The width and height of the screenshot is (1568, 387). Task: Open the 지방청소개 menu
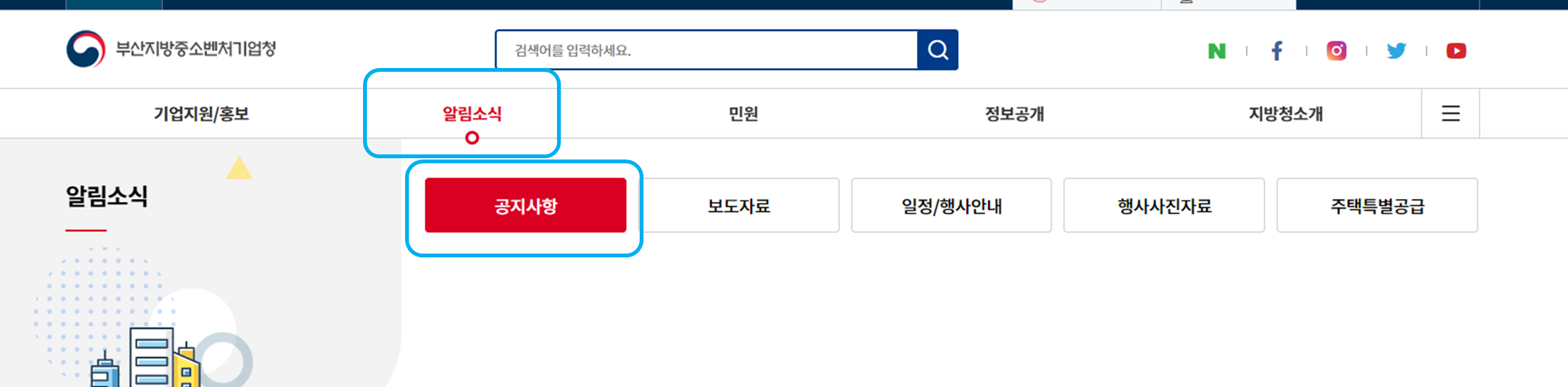pyautogui.click(x=1286, y=114)
